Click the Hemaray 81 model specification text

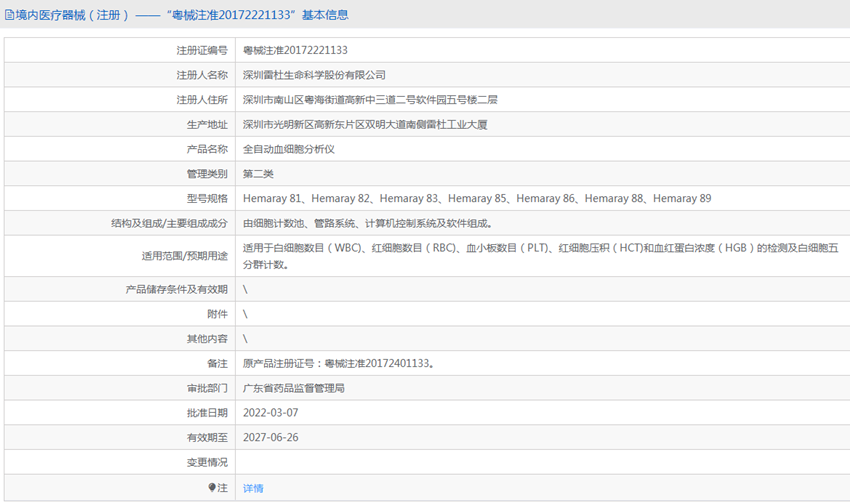pyautogui.click(x=272, y=199)
